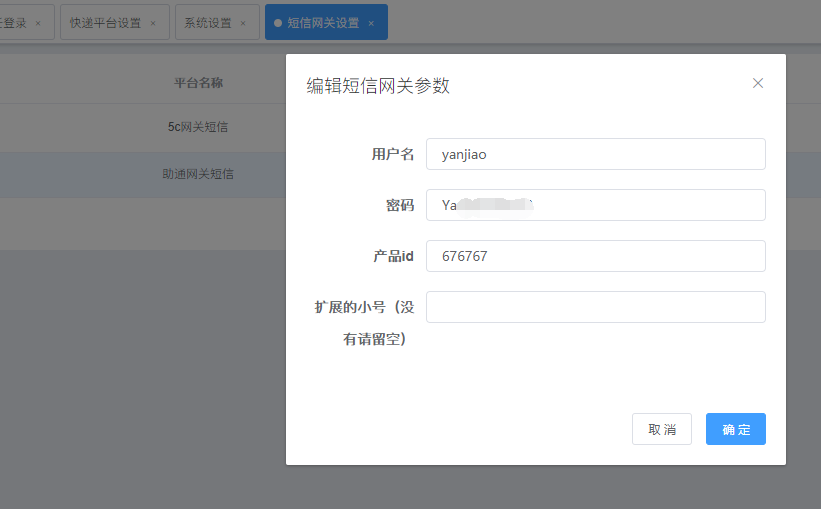The width and height of the screenshot is (821, 509).
Task: Close the 编辑短信网关参数 dialog with X icon
Action: pyautogui.click(x=758, y=83)
